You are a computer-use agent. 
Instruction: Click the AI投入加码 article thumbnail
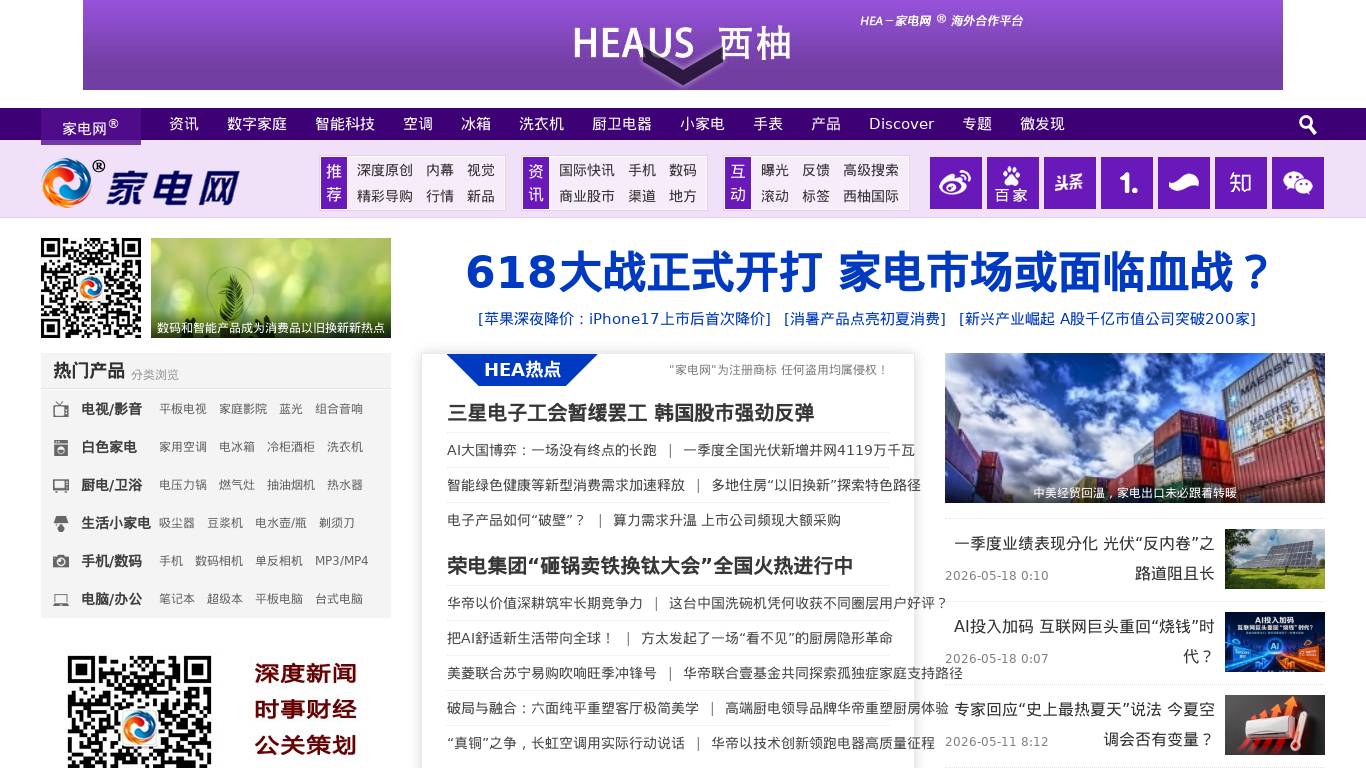click(1275, 642)
